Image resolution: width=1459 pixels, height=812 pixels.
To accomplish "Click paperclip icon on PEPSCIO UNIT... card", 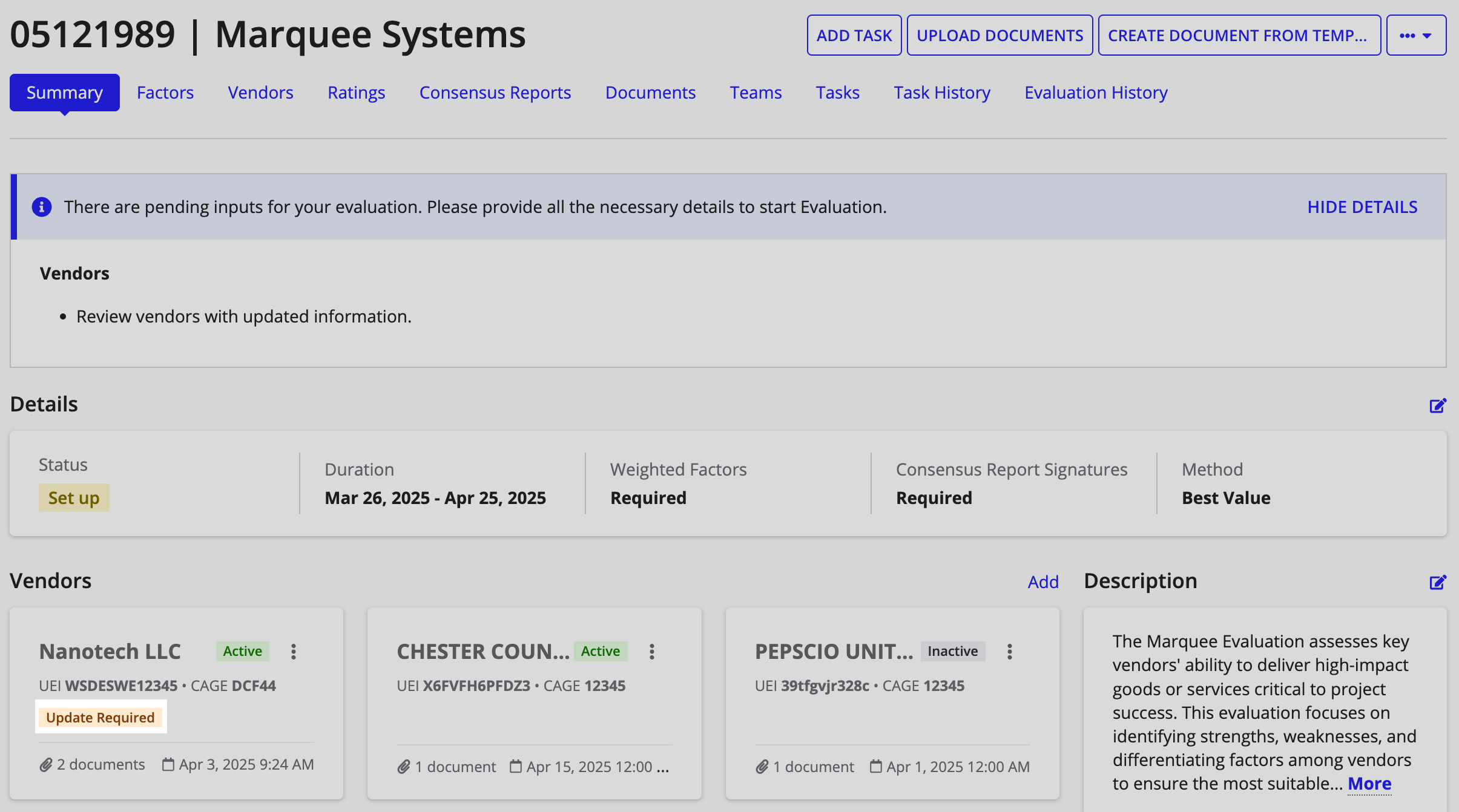I will [x=762, y=767].
